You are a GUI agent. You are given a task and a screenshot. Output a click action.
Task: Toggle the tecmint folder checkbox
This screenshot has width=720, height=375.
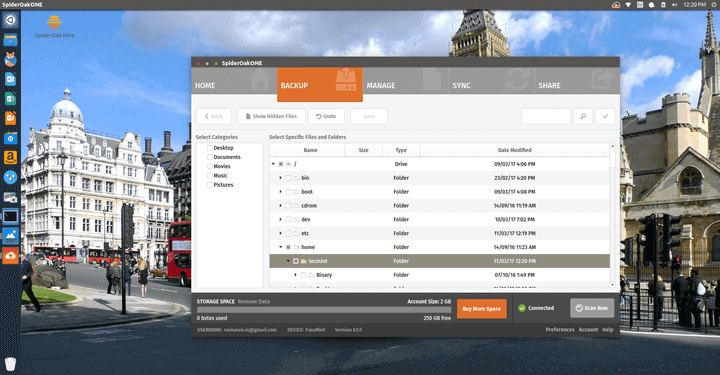pyautogui.click(x=296, y=261)
